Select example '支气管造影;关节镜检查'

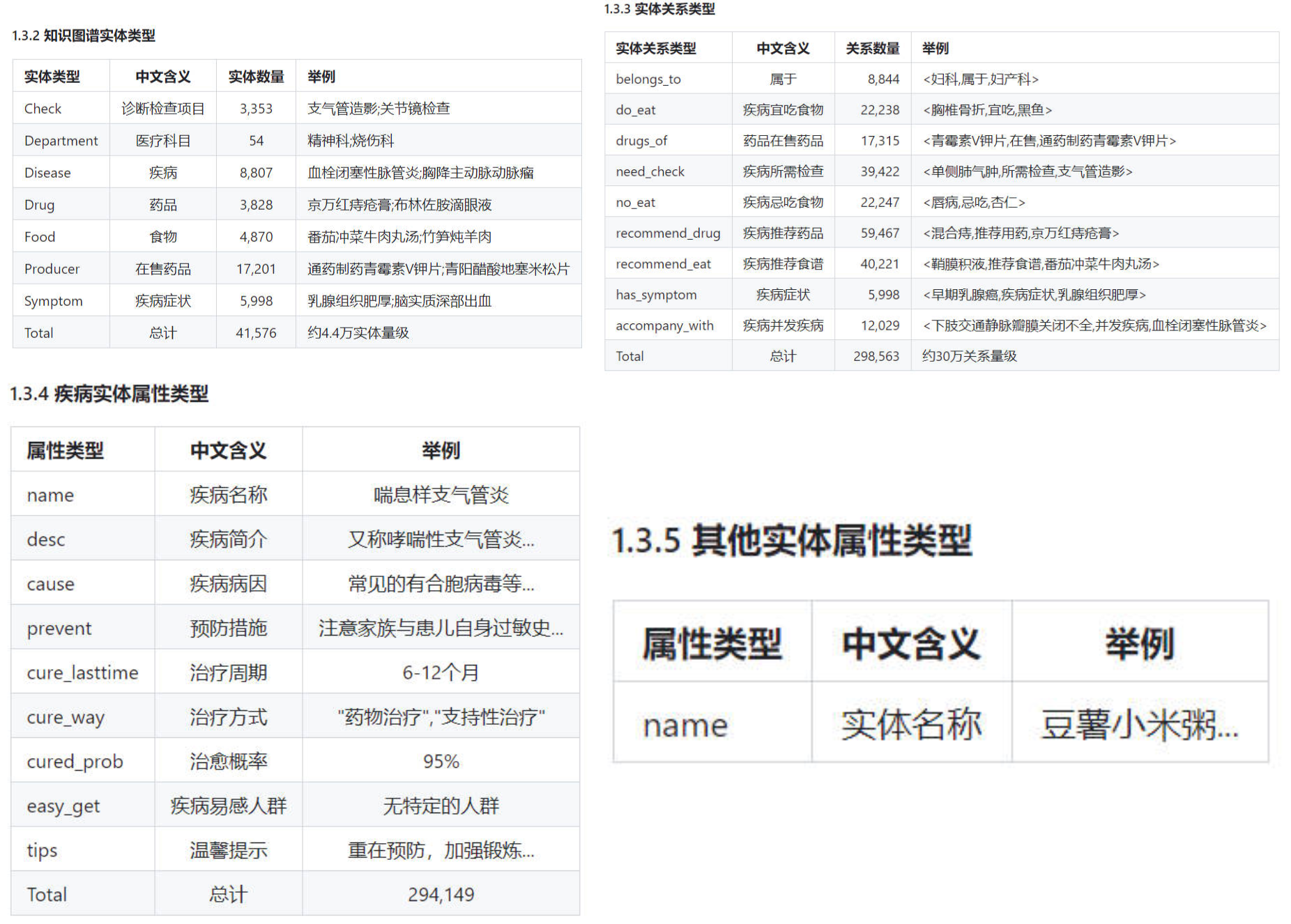pos(379,109)
